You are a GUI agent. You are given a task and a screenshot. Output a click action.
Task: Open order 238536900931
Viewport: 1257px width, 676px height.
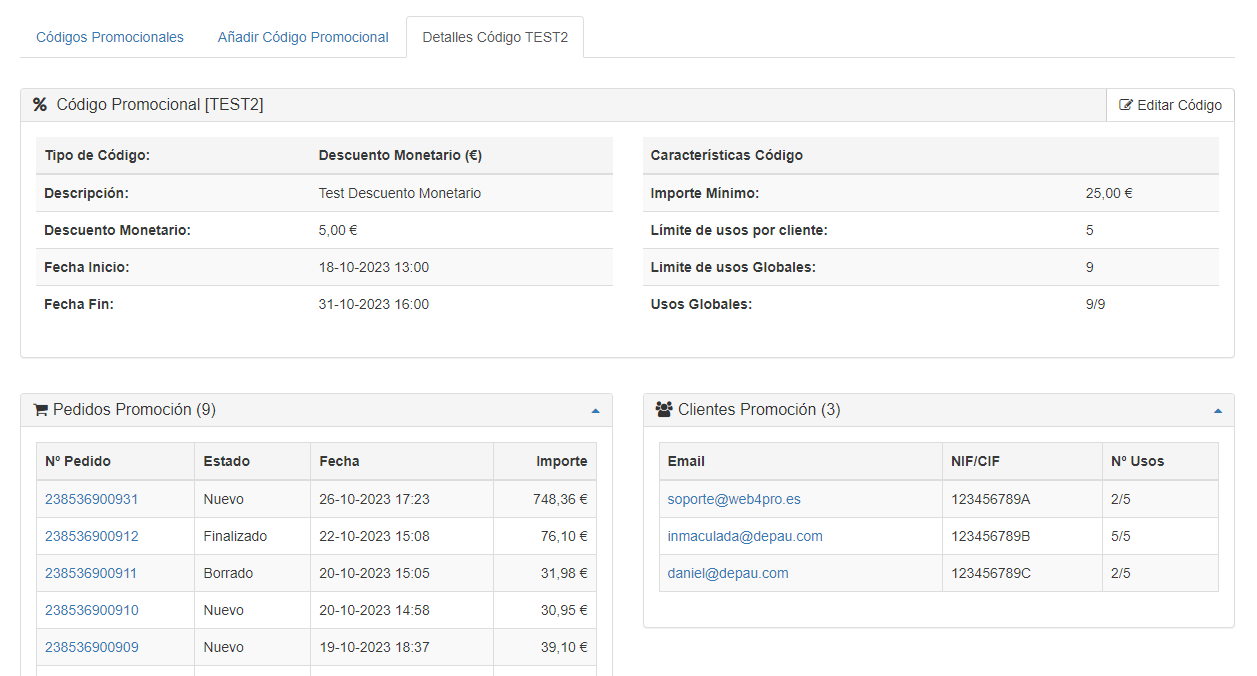pos(92,499)
